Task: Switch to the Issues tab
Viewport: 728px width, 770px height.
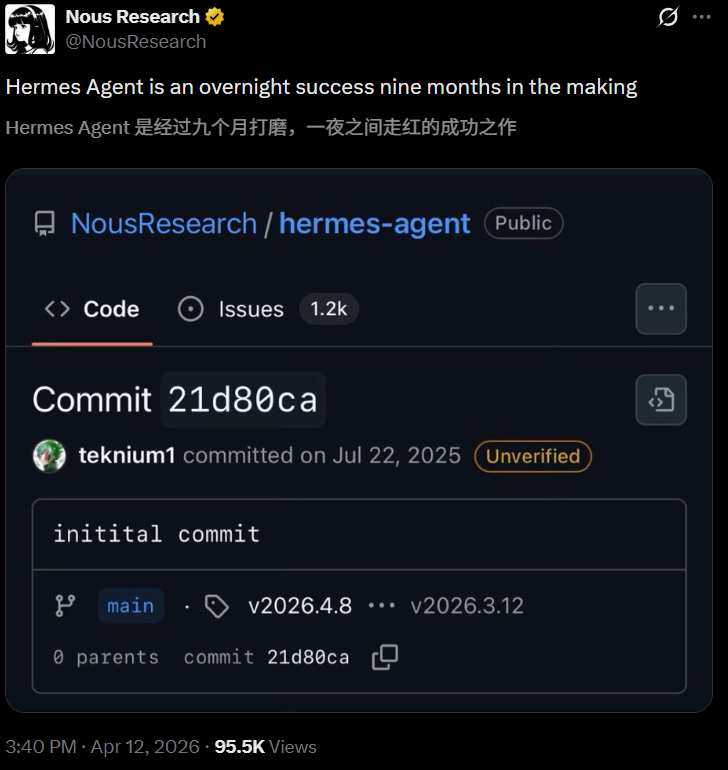Action: point(232,309)
